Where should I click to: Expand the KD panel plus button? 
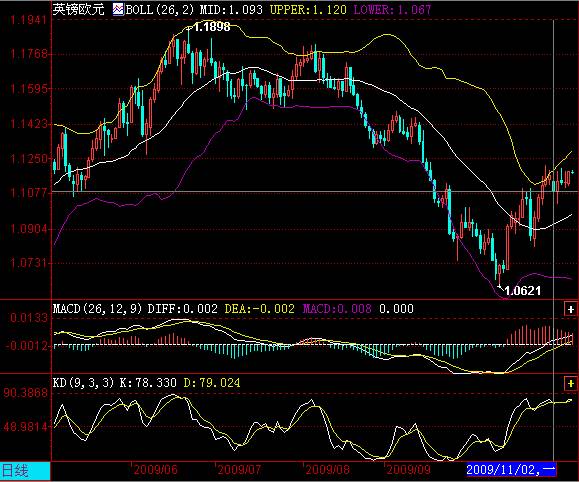pos(571,384)
